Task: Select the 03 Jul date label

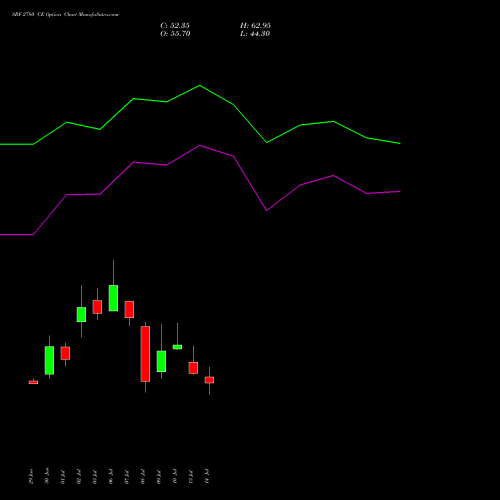Action: coord(95,477)
